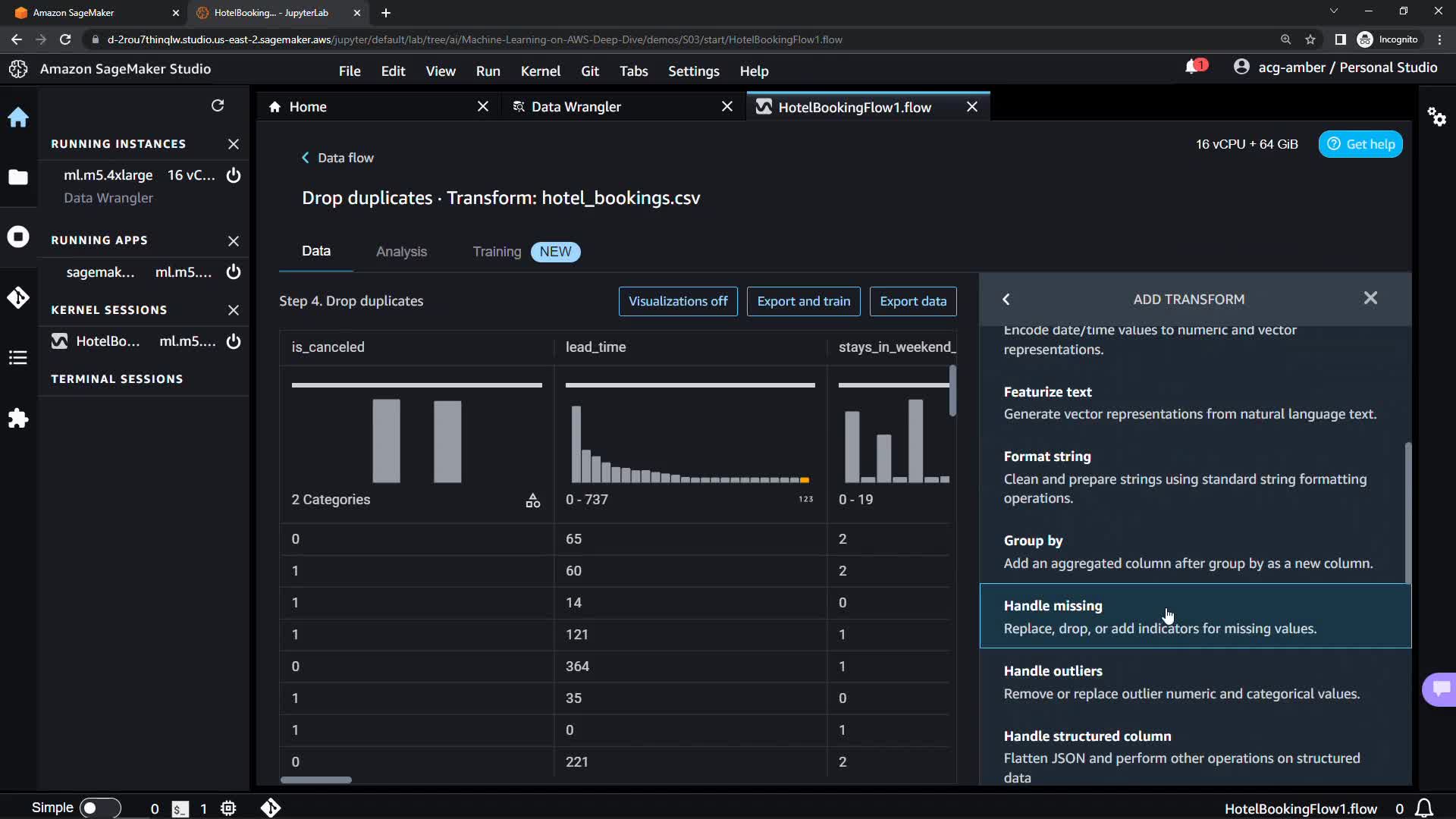The height and width of the screenshot is (819, 1456).
Task: Open Running Terminals and Kernels icon
Action: tap(18, 237)
